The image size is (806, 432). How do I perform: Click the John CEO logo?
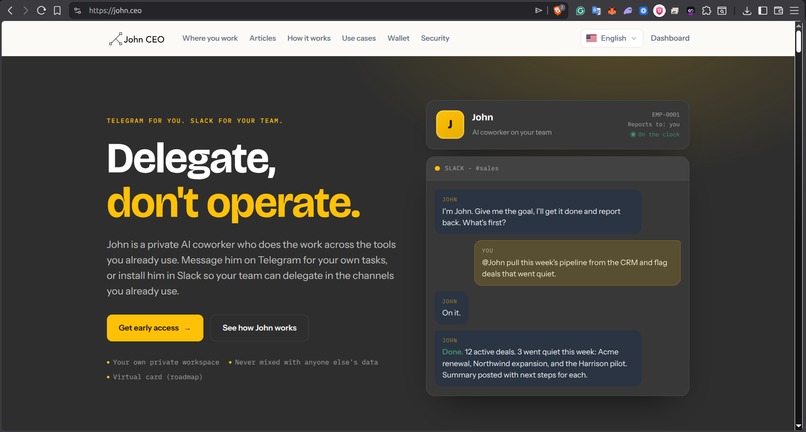coord(137,39)
